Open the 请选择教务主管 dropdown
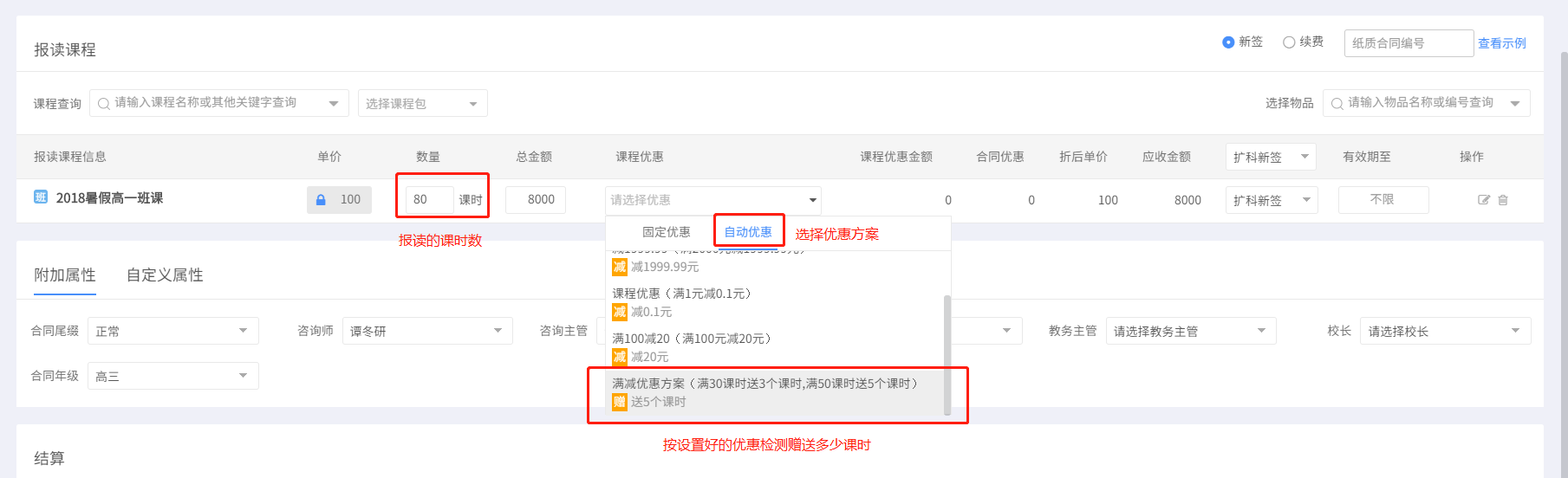Screen dimensions: 1568x478 [1191, 331]
